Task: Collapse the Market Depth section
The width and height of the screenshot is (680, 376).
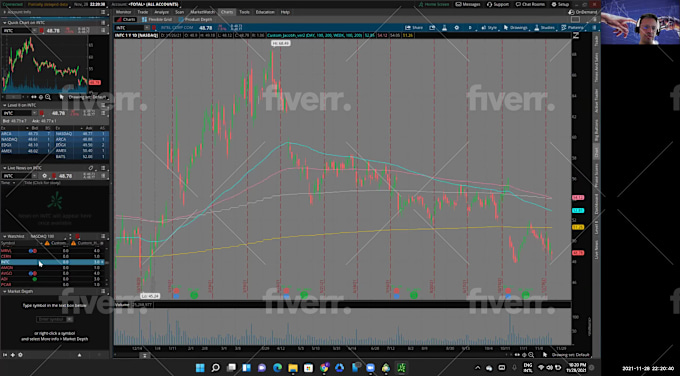Action: (x=4, y=291)
